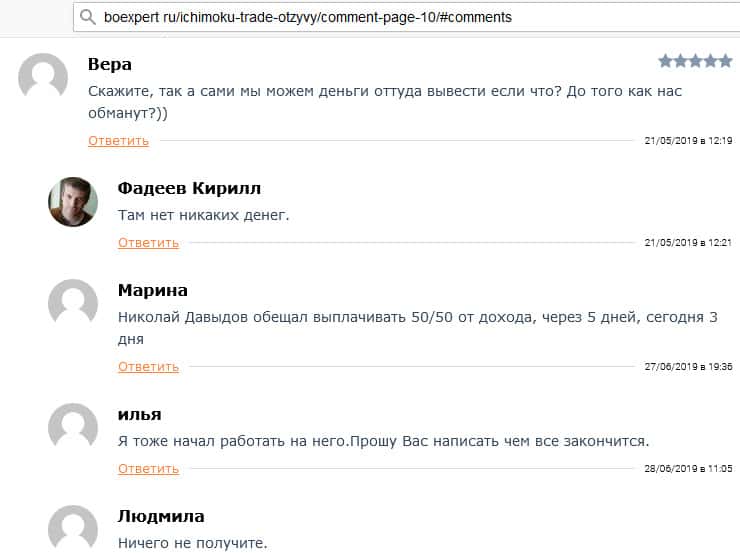Click the 21/05/2019 в 12:19 timestamp
This screenshot has height=553, width=740.
point(688,141)
